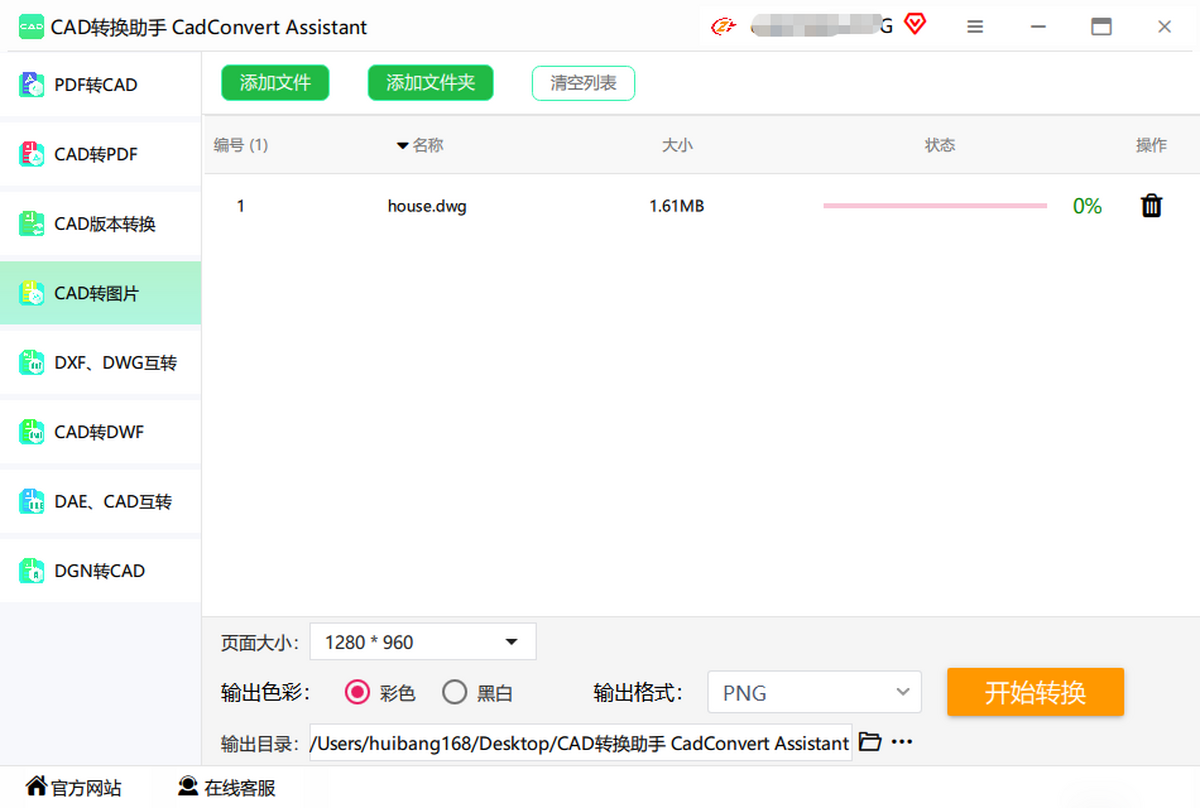Click the CAD版本转换 sidebar icon
This screenshot has height=808, width=1200.
32,224
